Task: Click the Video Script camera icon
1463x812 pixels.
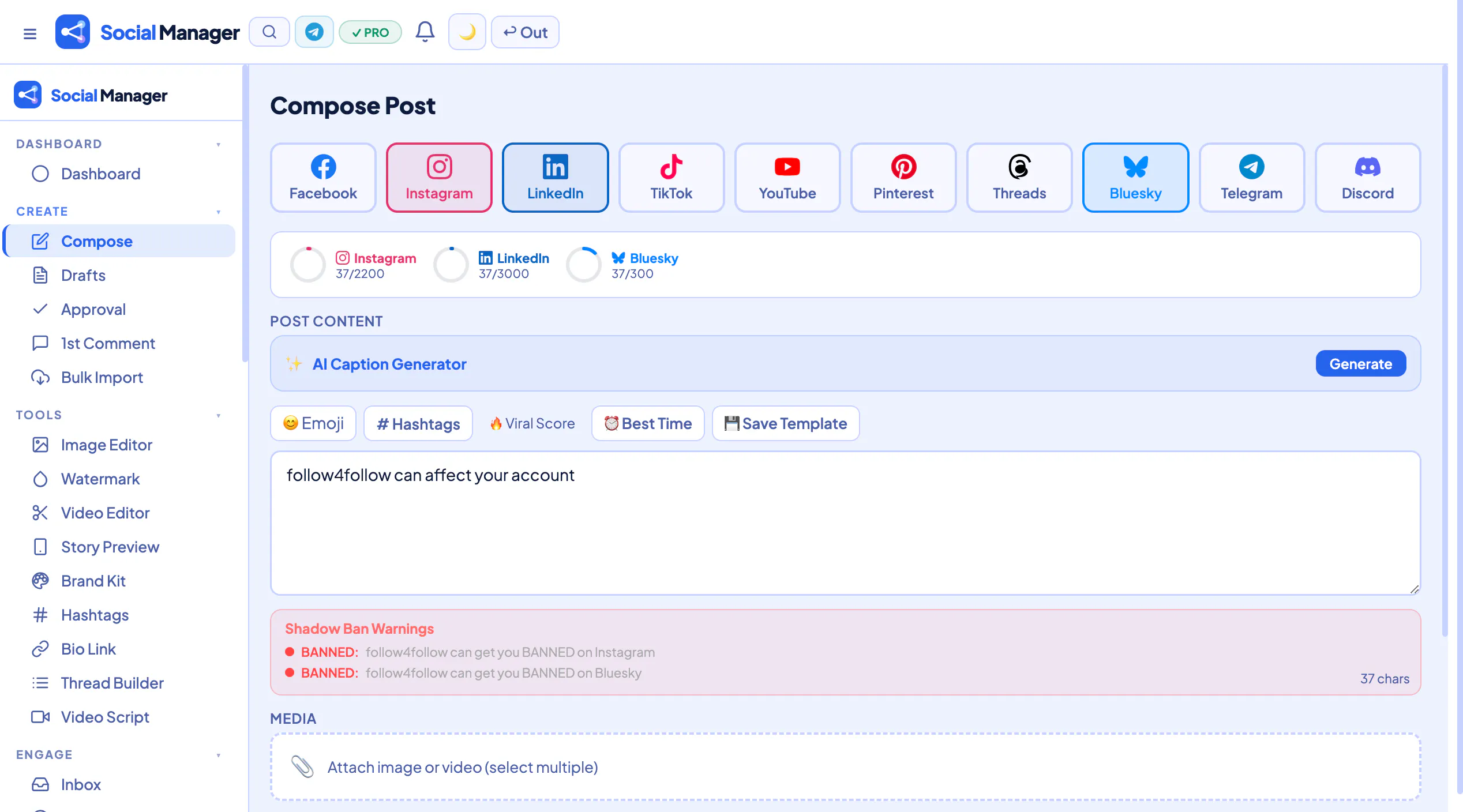Action: [40, 717]
